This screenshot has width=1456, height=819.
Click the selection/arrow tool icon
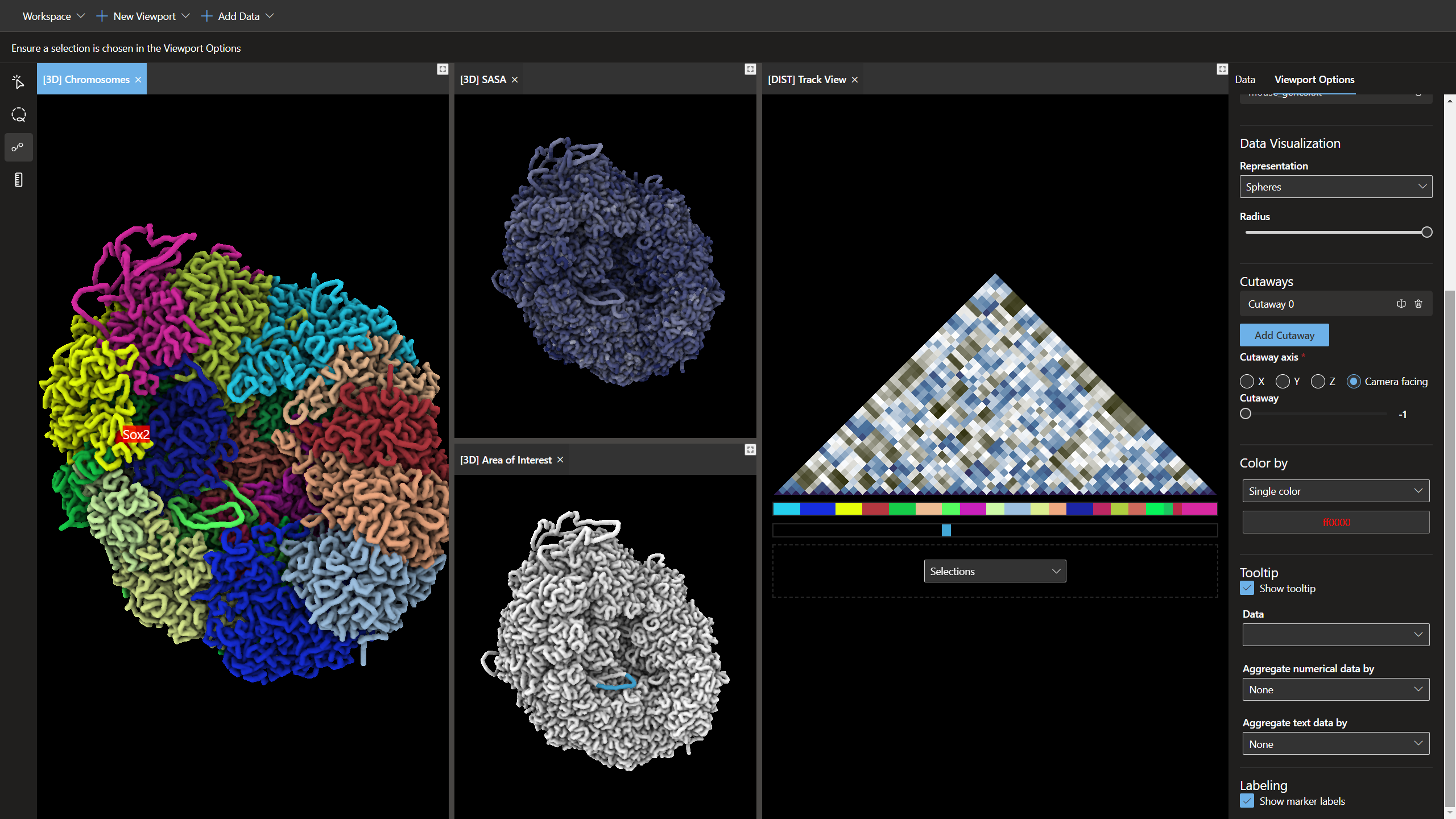pos(17,82)
